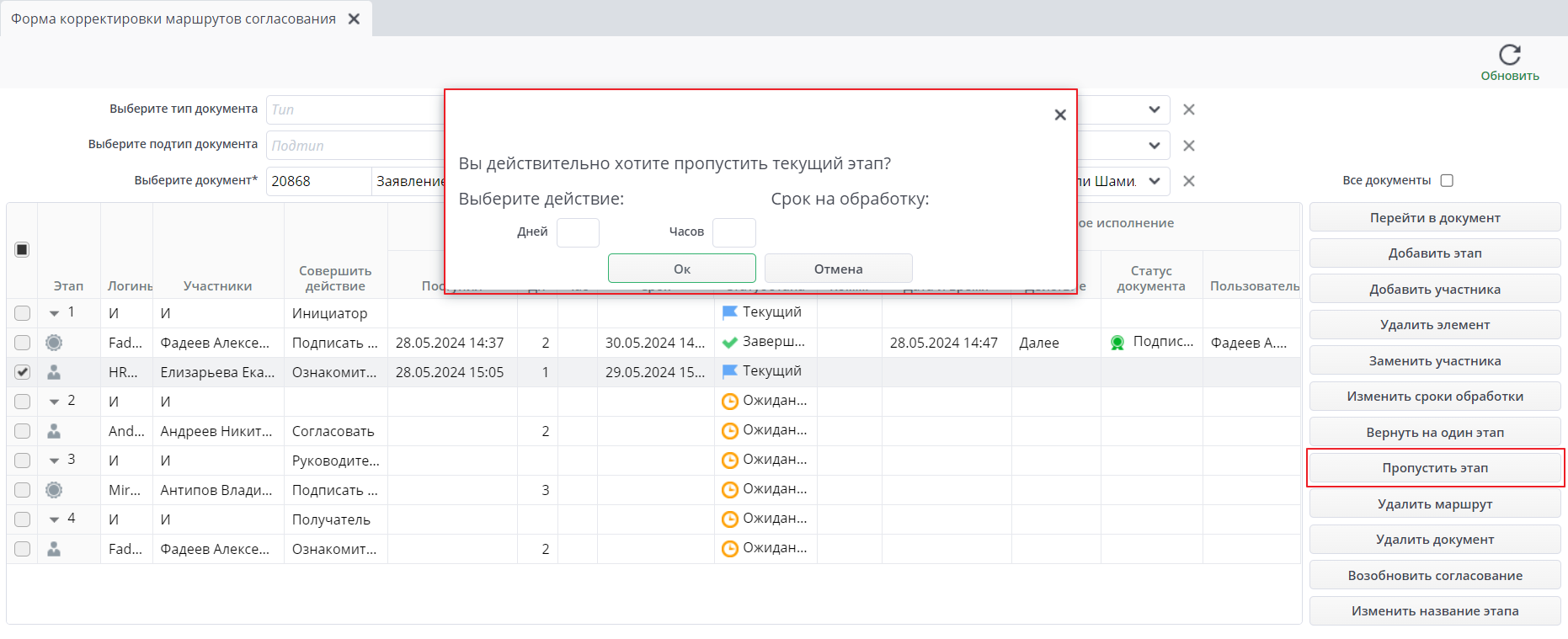
Task: Click the clock icon in stage 2 row
Action: point(730,402)
